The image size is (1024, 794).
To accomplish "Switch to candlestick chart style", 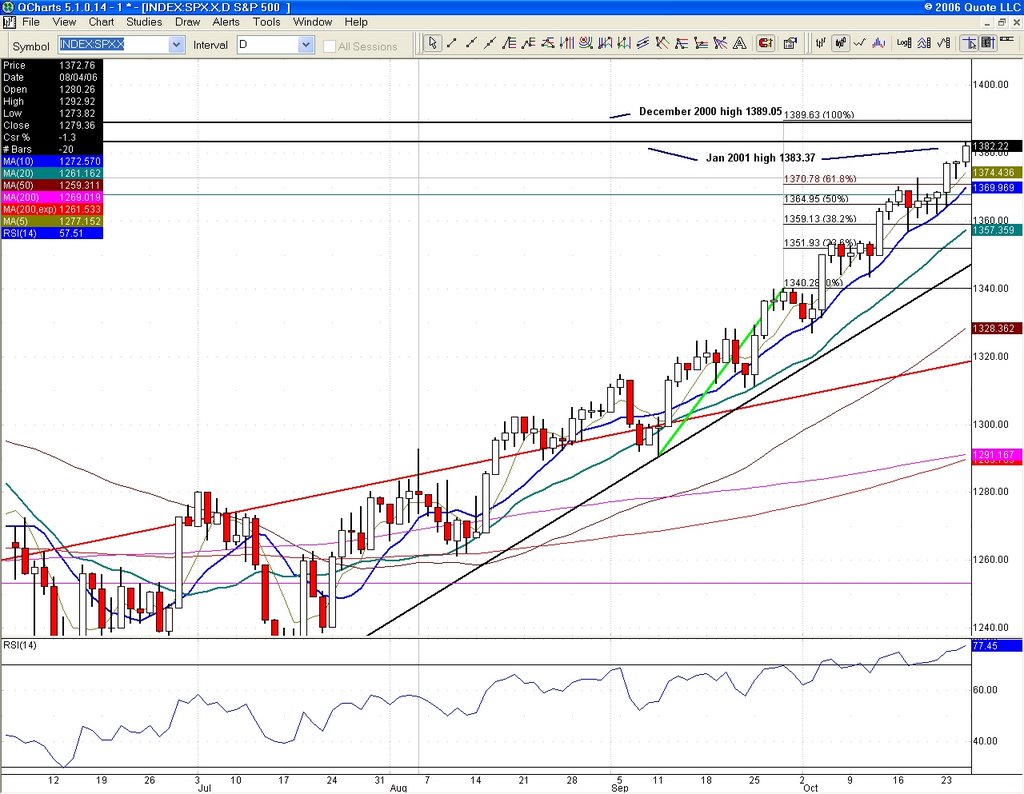I will point(841,44).
